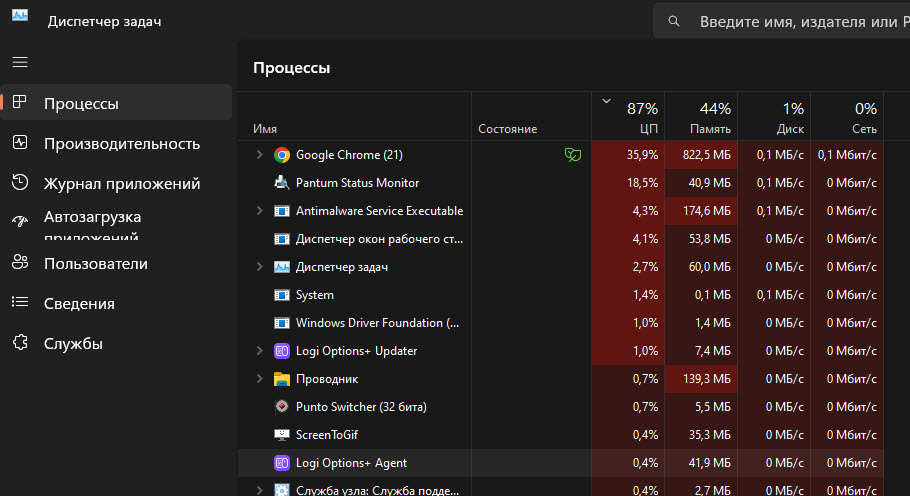
Task: Click the Диспетчер задач window title text
Action: coord(104,21)
